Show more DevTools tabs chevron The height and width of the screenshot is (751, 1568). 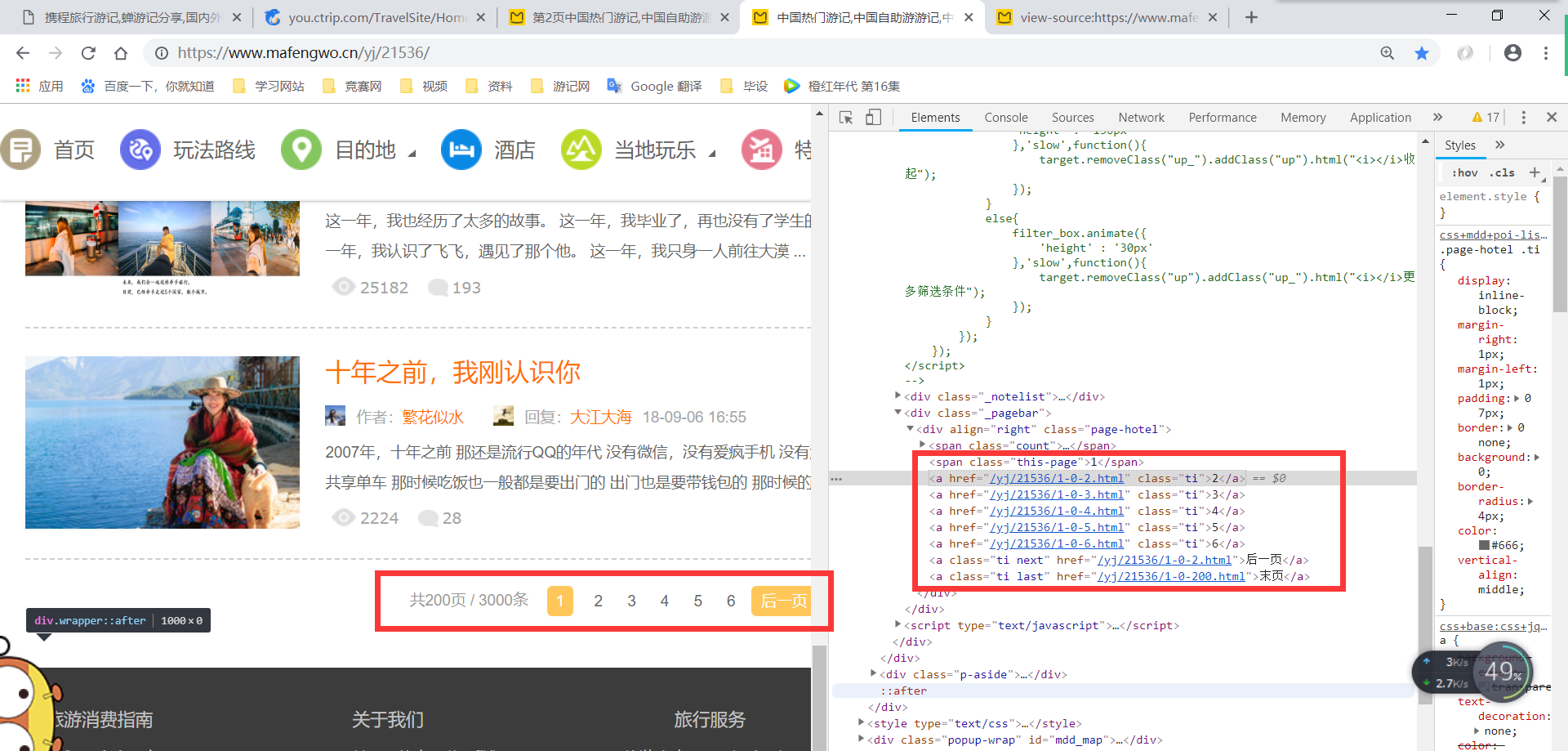point(1437,118)
